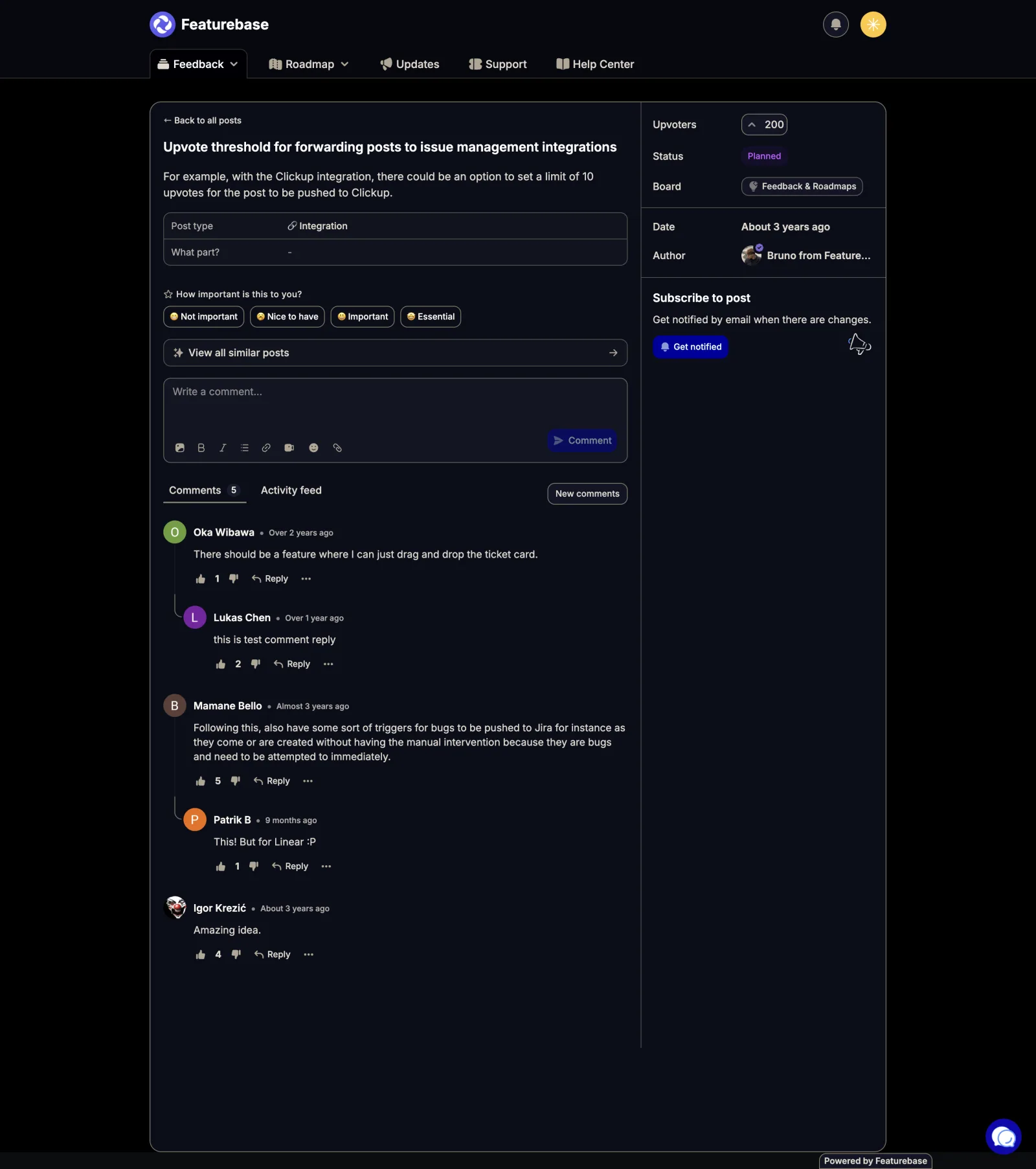
Task: Click Lukas Chen's purple avatar
Action: [x=195, y=618]
